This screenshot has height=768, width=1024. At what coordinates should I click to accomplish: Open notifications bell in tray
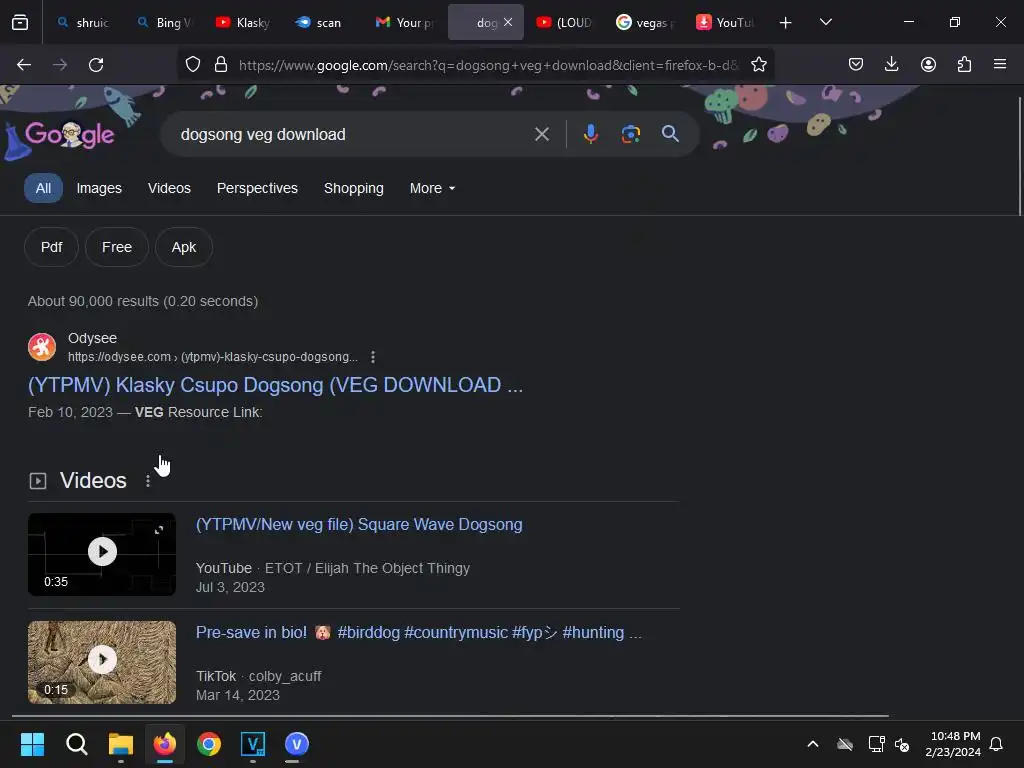pyautogui.click(x=996, y=744)
